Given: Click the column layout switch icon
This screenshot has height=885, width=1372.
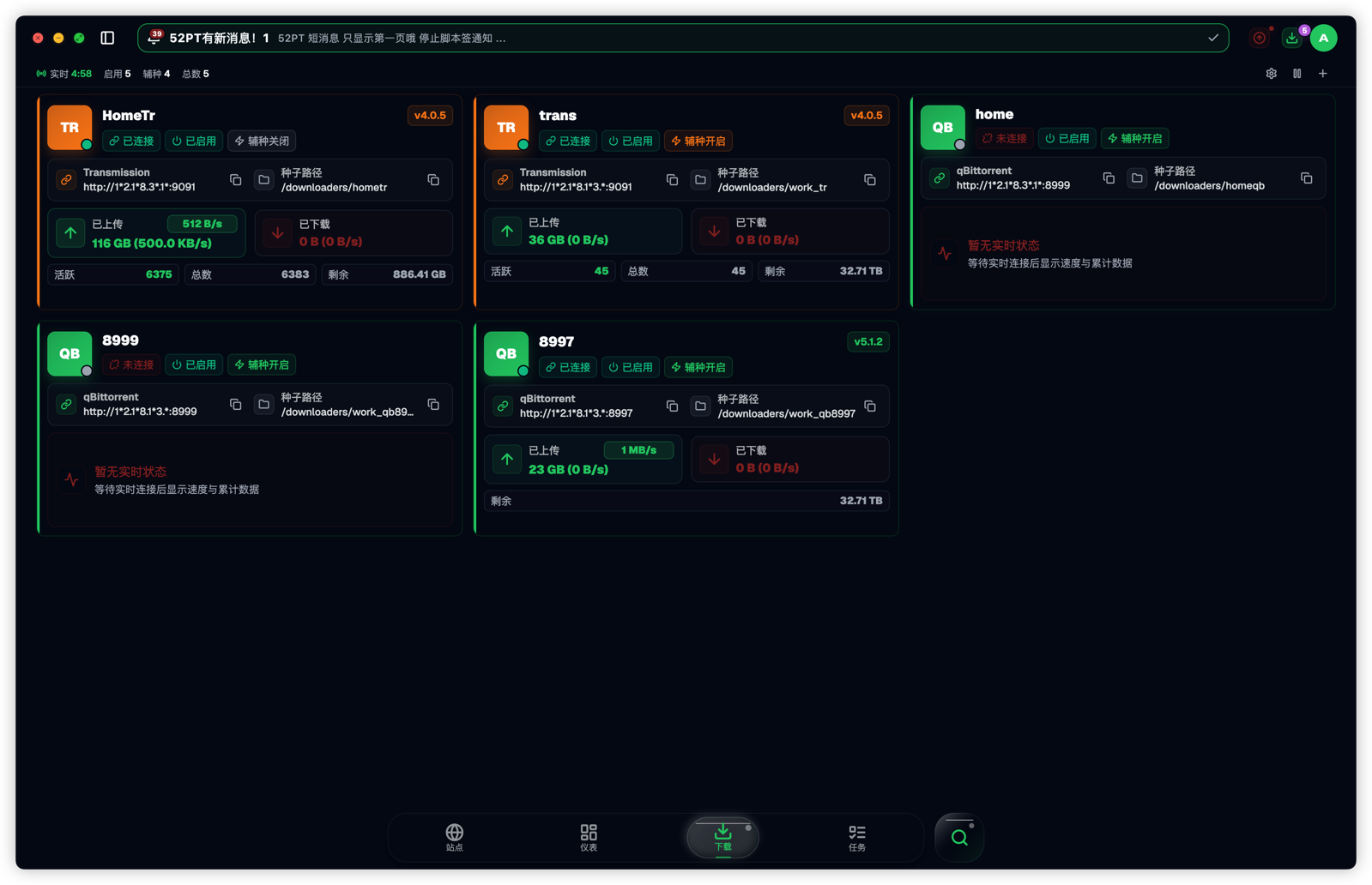Looking at the screenshot, I should coord(1296,74).
